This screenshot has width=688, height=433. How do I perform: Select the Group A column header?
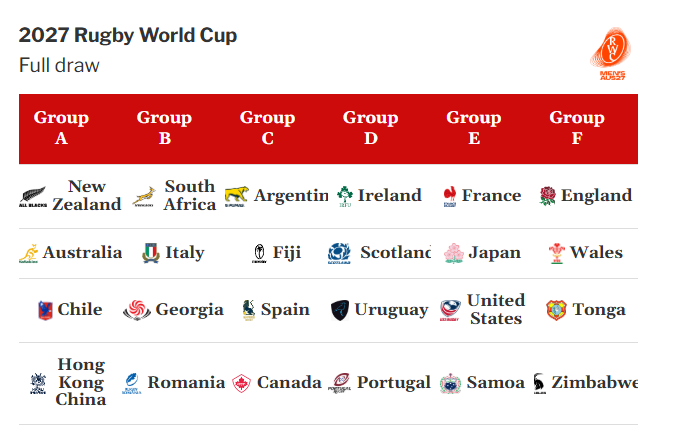[61, 128]
